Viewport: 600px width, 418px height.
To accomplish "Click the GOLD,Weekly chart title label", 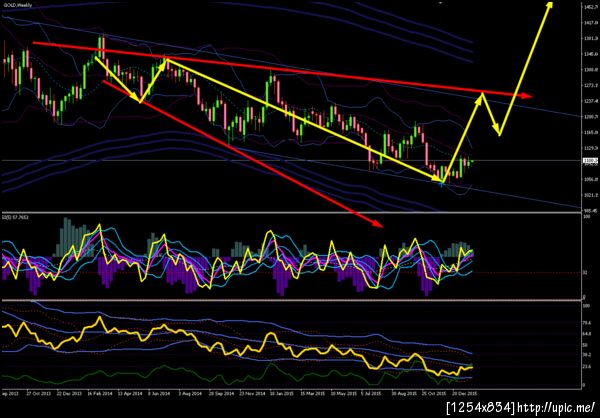I will coord(18,5).
